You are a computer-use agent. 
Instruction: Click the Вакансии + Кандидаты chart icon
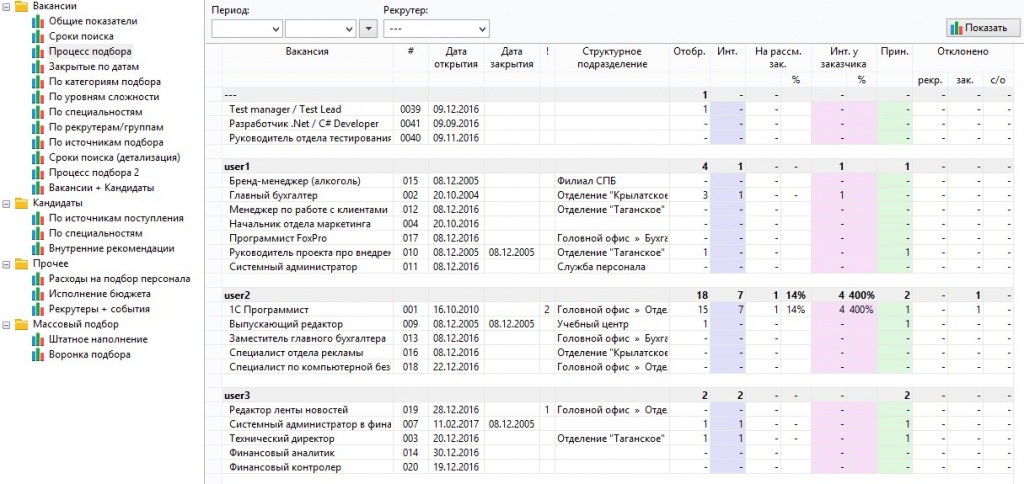tap(39, 187)
